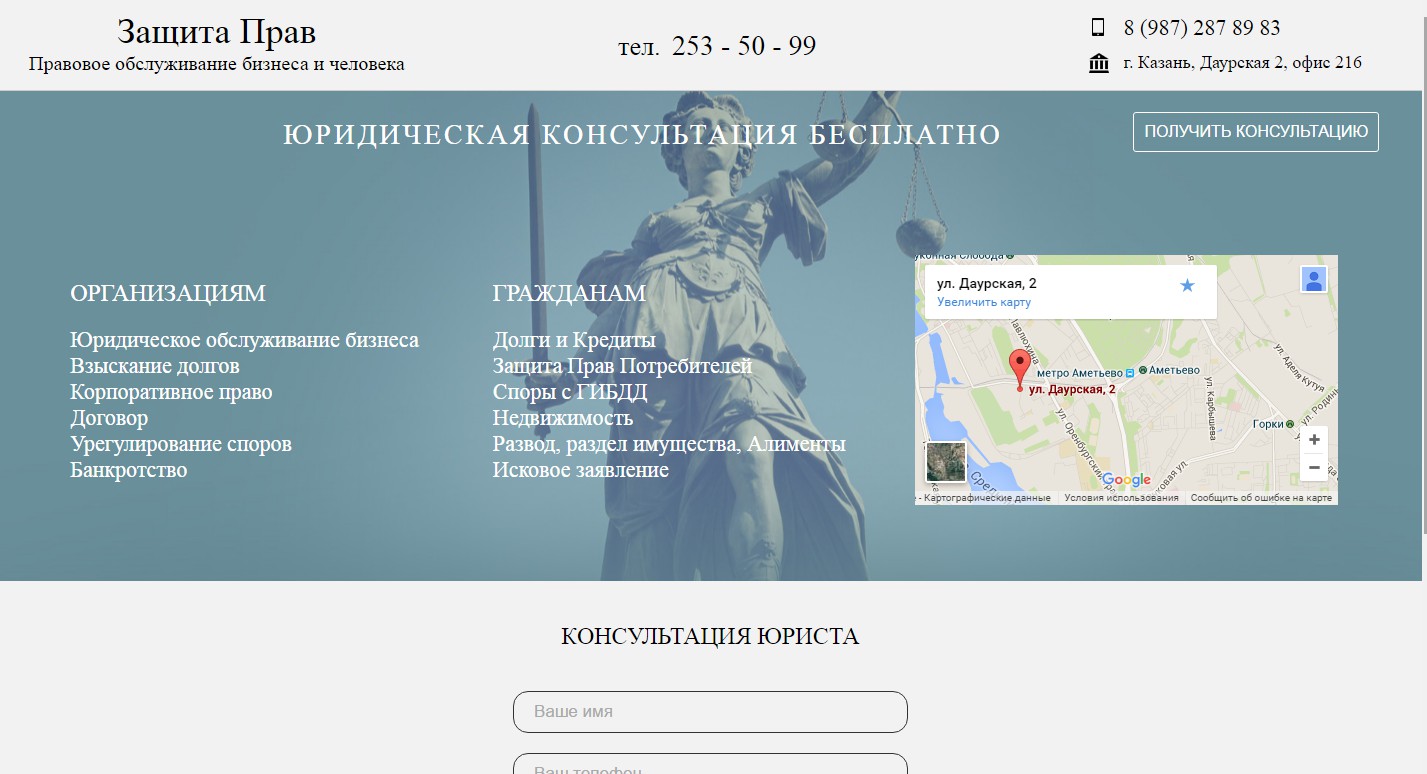Click the ОРГАНИЗАЦИЯМ heading

click(168, 293)
